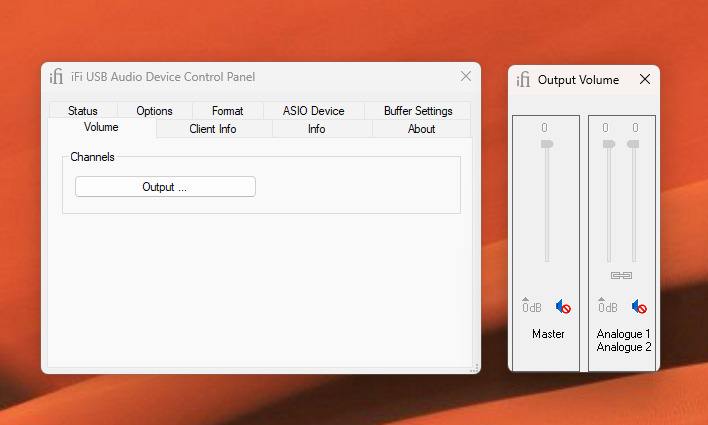Image resolution: width=708 pixels, height=425 pixels.
Task: Switch to the Status tab
Action: pyautogui.click(x=82, y=111)
